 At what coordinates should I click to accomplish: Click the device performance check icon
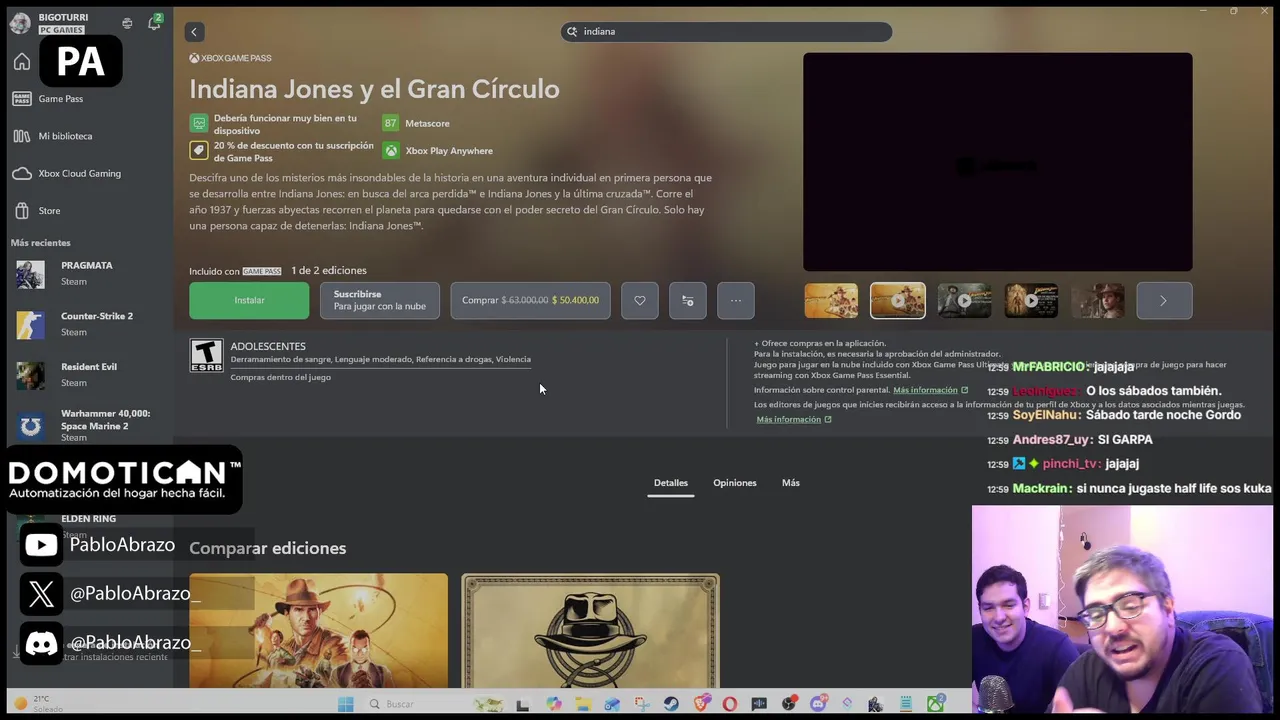[x=199, y=123]
